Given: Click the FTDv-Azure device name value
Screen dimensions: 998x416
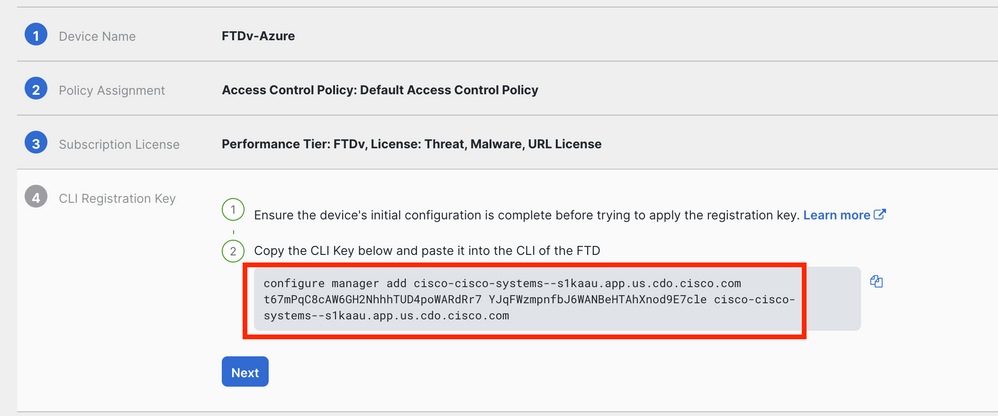Looking at the screenshot, I should click(x=258, y=36).
